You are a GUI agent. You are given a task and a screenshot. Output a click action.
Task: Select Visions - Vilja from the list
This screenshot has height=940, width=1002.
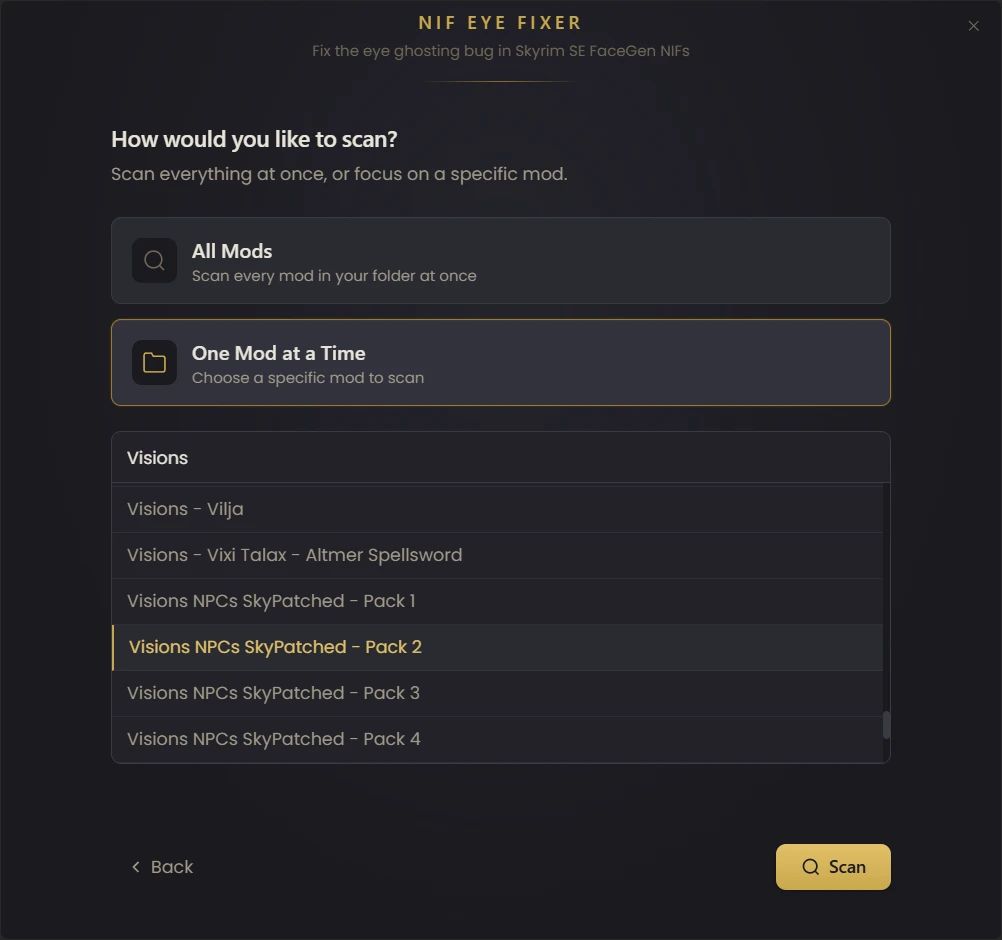(x=185, y=509)
